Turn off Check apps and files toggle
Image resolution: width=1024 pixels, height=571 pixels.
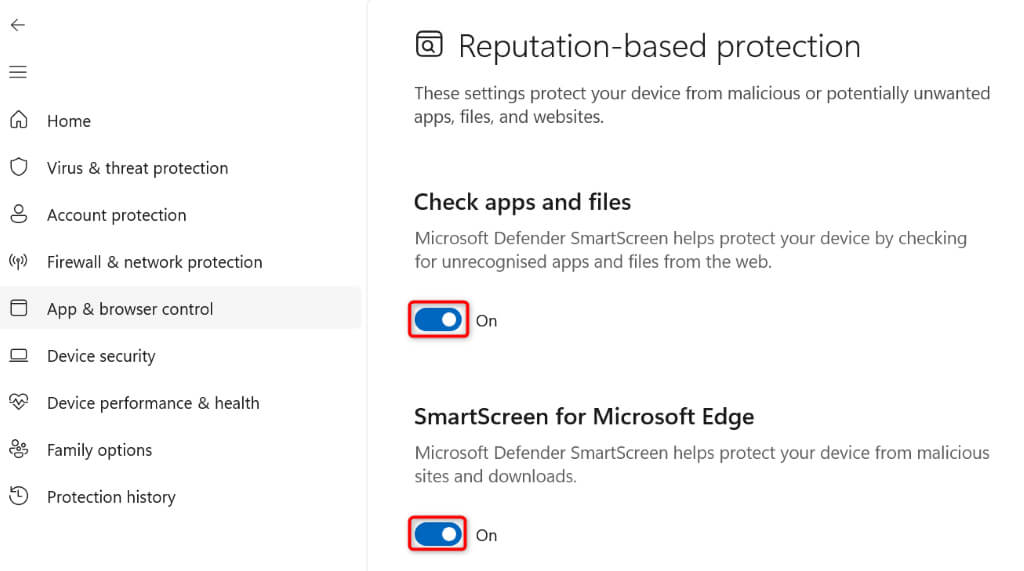438,320
